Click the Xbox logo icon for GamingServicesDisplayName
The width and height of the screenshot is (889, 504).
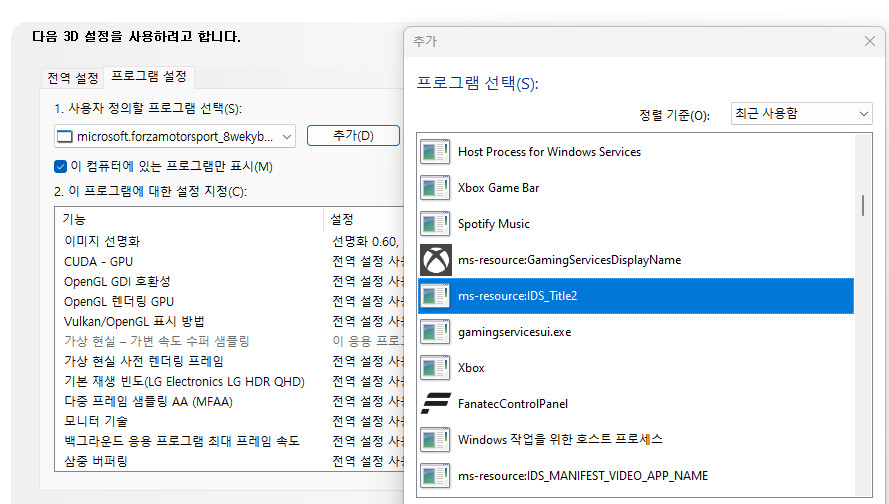click(x=435, y=260)
